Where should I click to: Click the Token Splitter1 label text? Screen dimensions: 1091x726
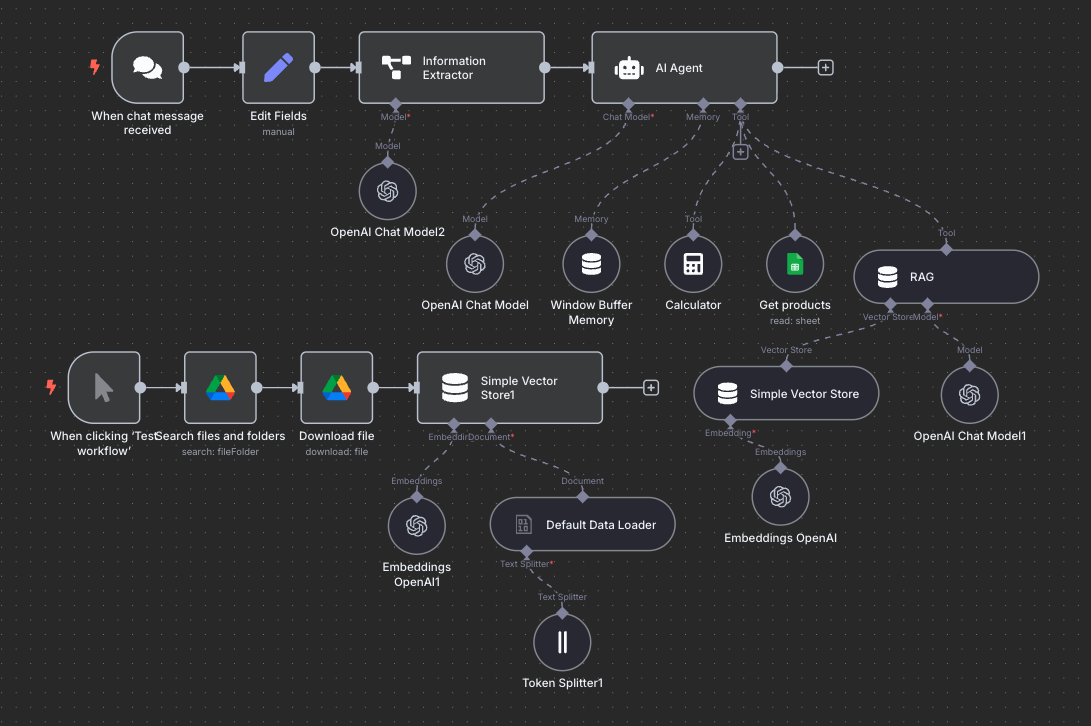[562, 683]
